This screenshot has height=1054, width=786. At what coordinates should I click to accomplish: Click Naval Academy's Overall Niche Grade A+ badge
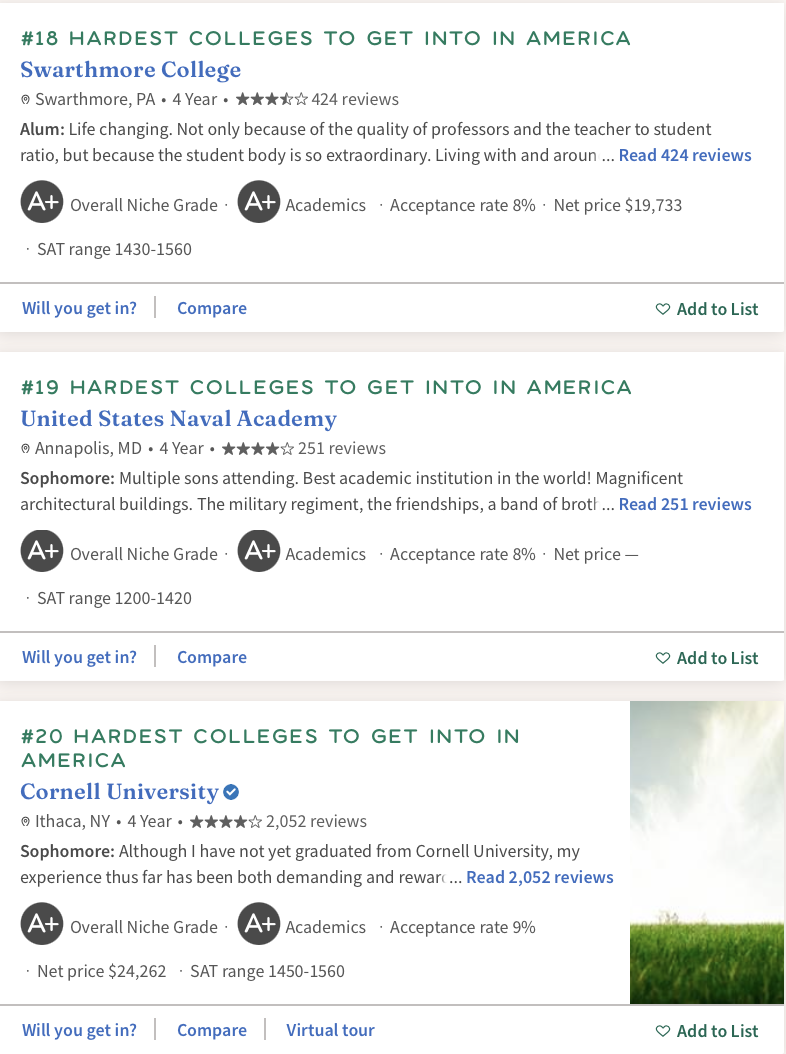(x=42, y=551)
